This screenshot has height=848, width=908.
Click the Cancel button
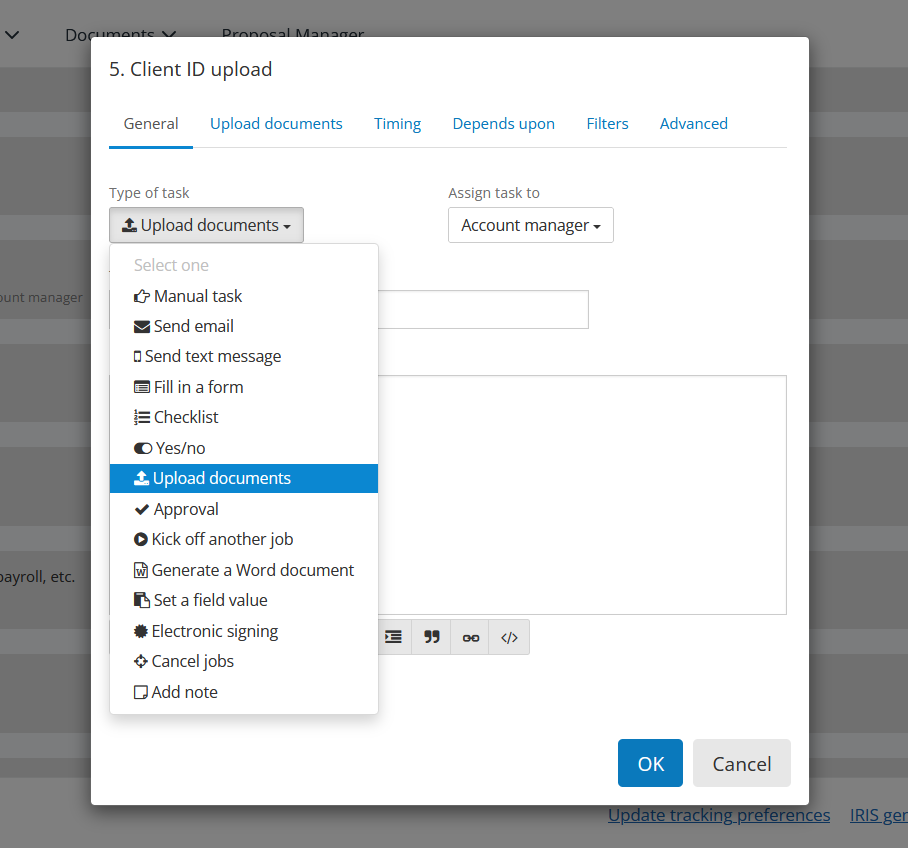741,764
